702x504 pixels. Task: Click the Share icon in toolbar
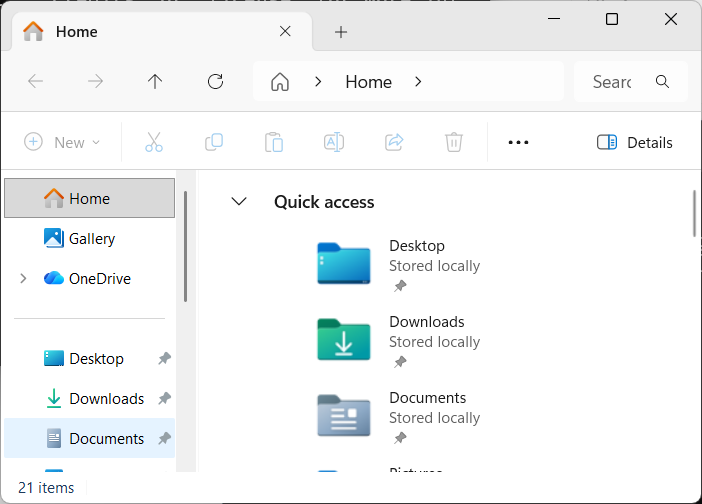pos(394,142)
